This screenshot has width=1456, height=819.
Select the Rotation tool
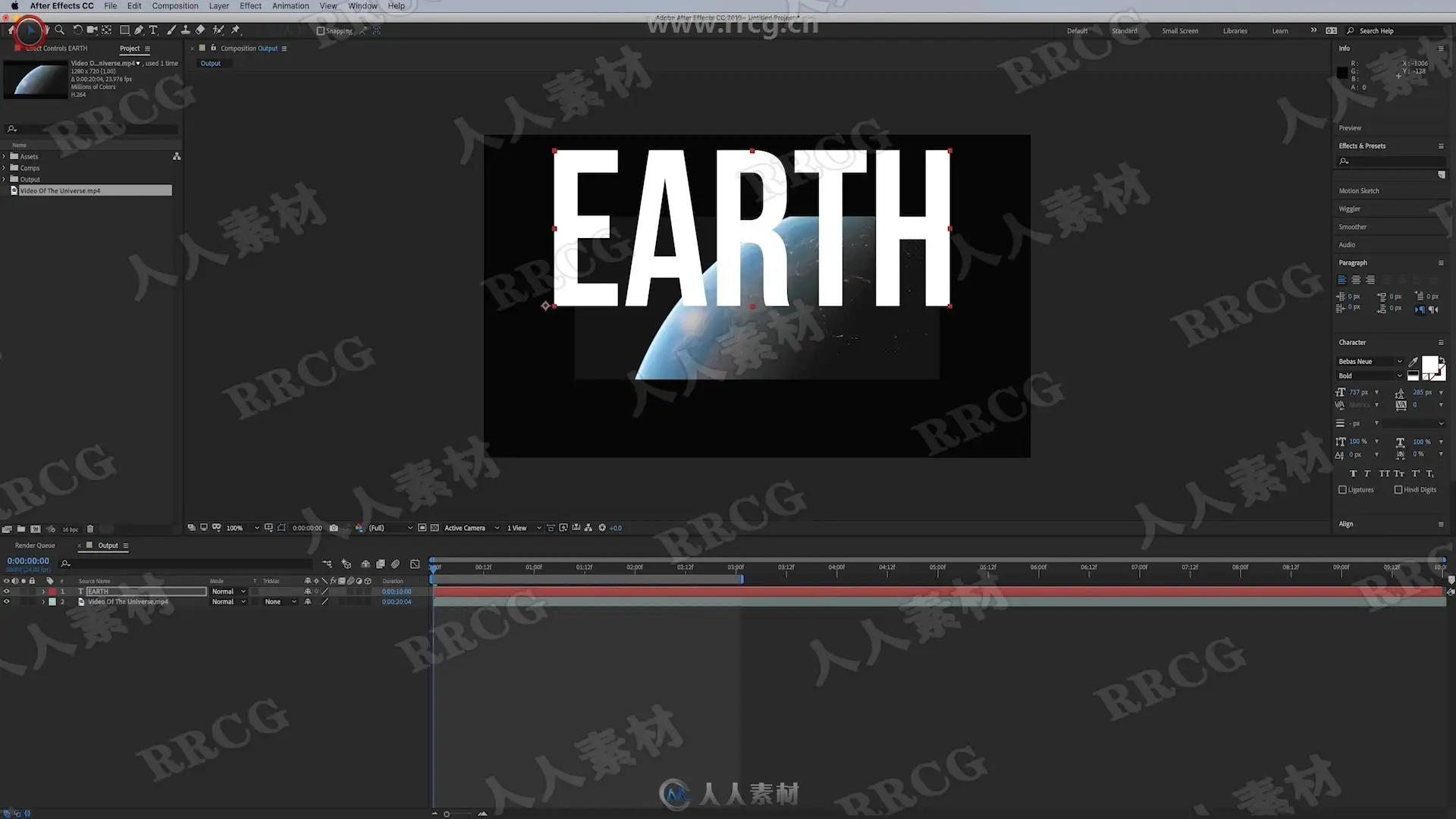coord(77,30)
